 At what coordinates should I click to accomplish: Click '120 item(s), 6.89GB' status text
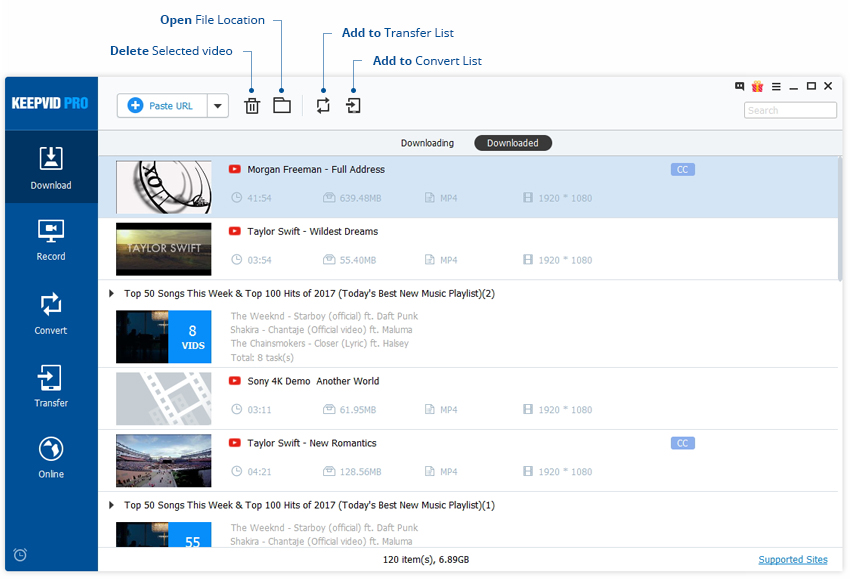coord(426,559)
